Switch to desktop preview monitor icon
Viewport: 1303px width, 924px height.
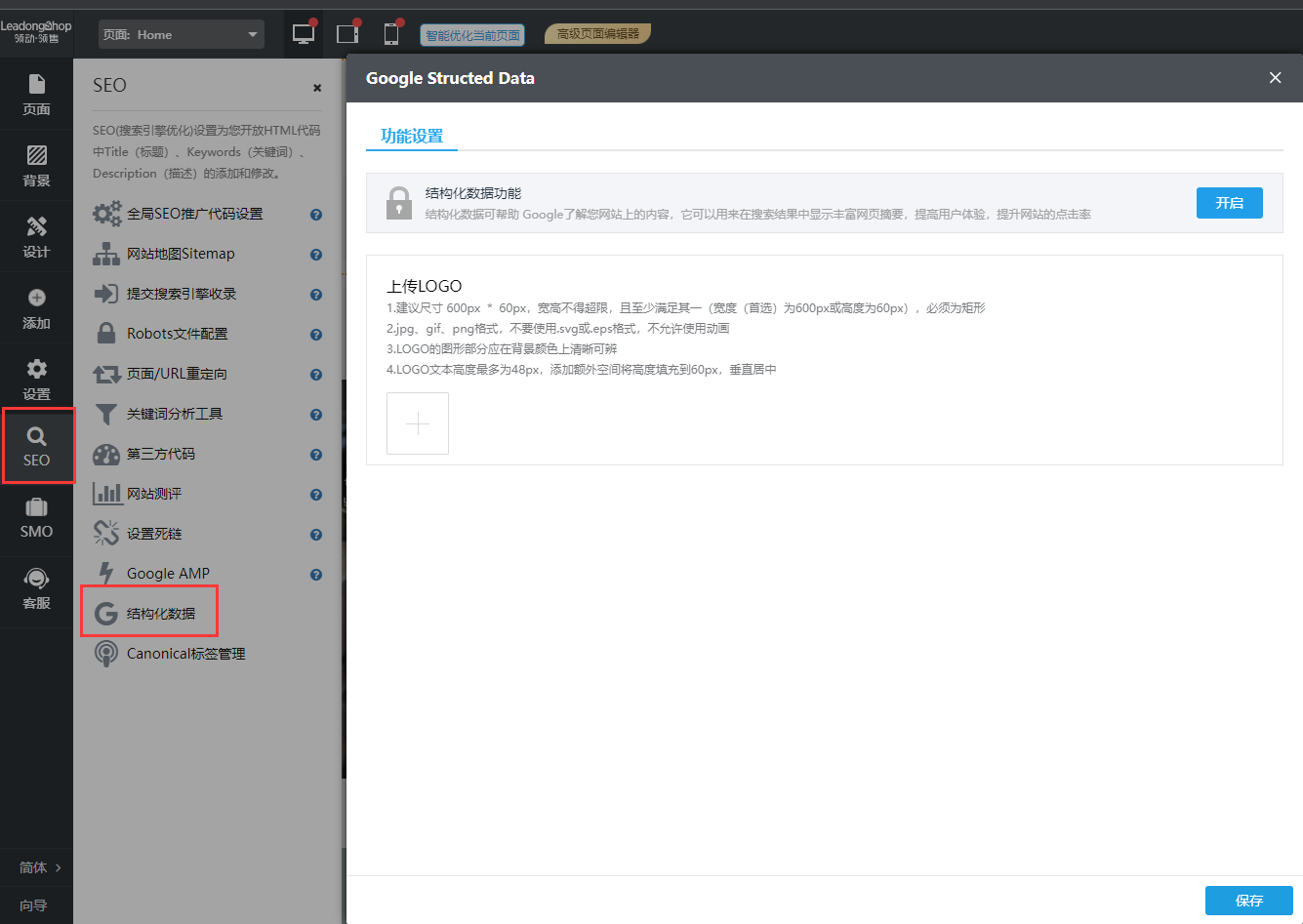(x=304, y=34)
